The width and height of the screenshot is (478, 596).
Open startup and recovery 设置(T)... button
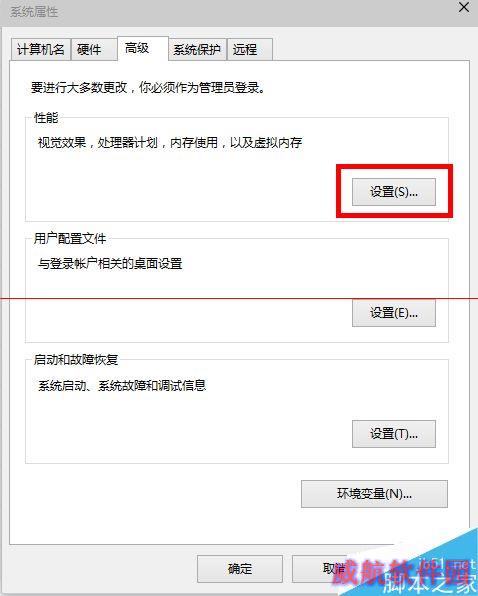pos(394,434)
